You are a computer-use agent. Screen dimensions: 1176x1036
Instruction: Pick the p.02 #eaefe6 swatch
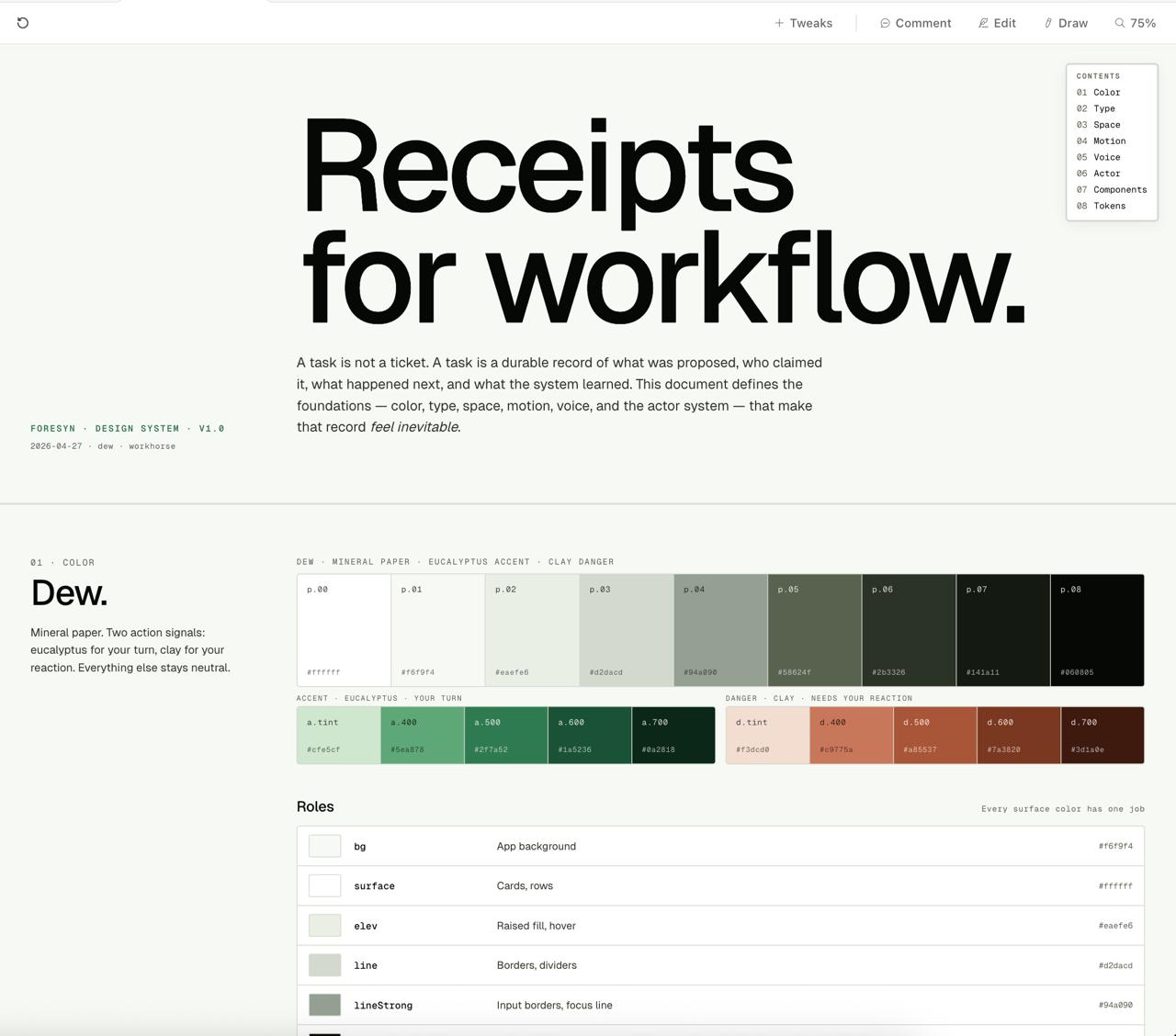coord(532,630)
